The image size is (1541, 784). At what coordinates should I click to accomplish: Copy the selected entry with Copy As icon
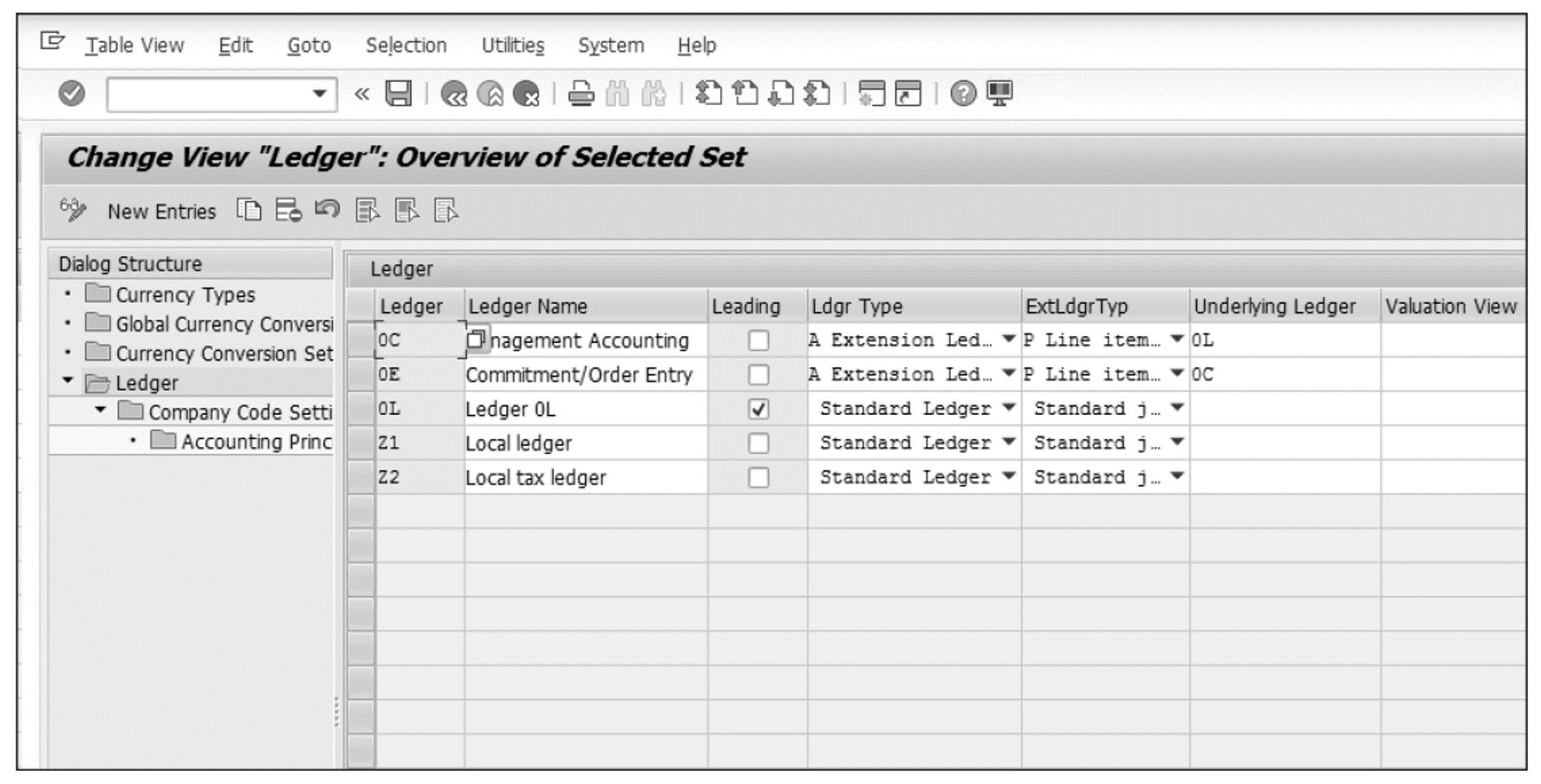click(249, 211)
